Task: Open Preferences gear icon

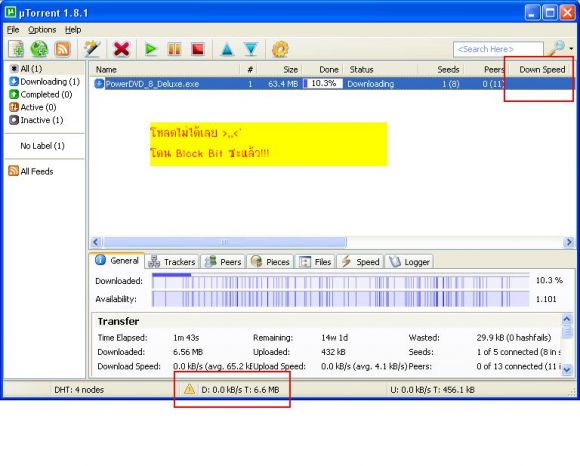Action: 280,49
